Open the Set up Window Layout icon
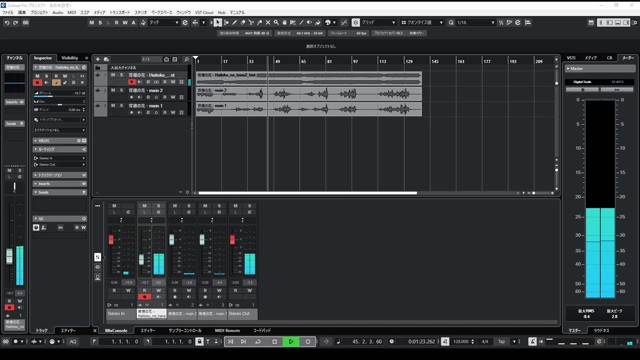The image size is (640, 360). point(591,23)
